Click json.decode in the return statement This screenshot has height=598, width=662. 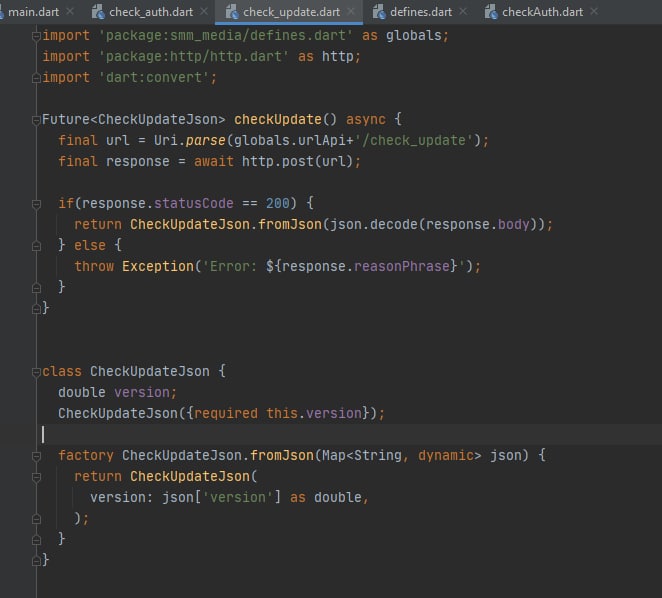(374, 224)
